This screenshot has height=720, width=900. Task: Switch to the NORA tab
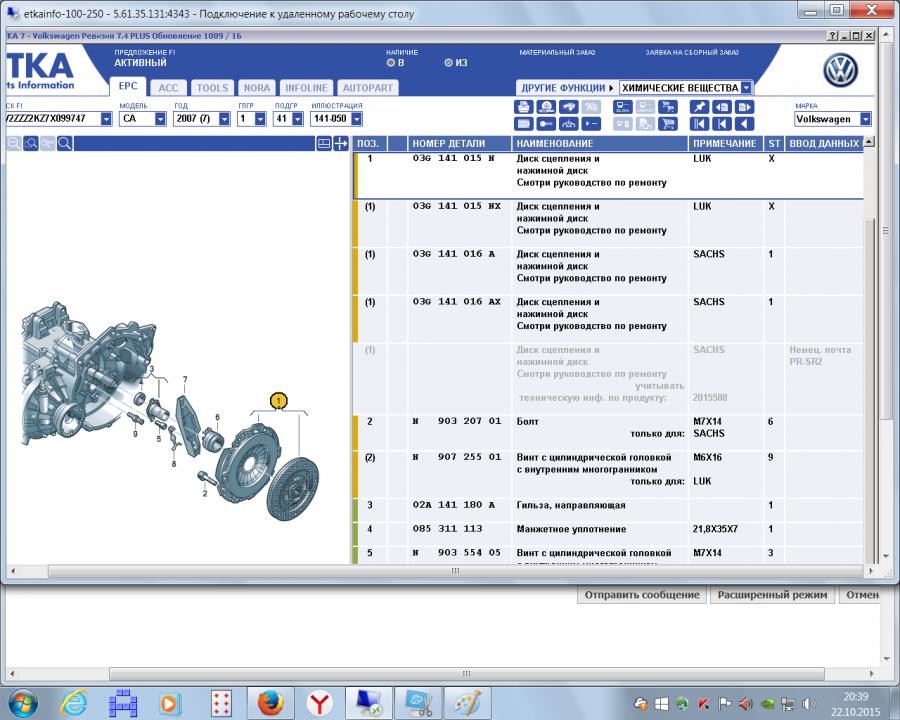[257, 88]
